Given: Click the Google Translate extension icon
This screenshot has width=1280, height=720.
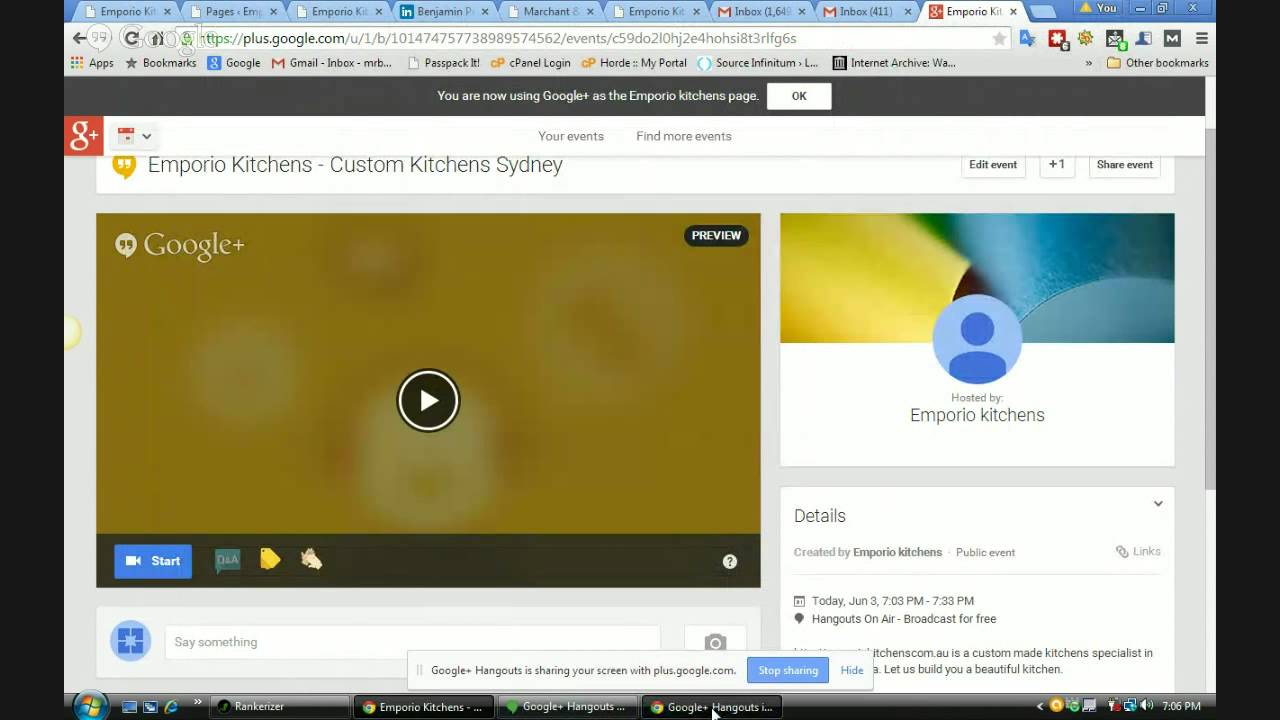Looking at the screenshot, I should (1027, 38).
